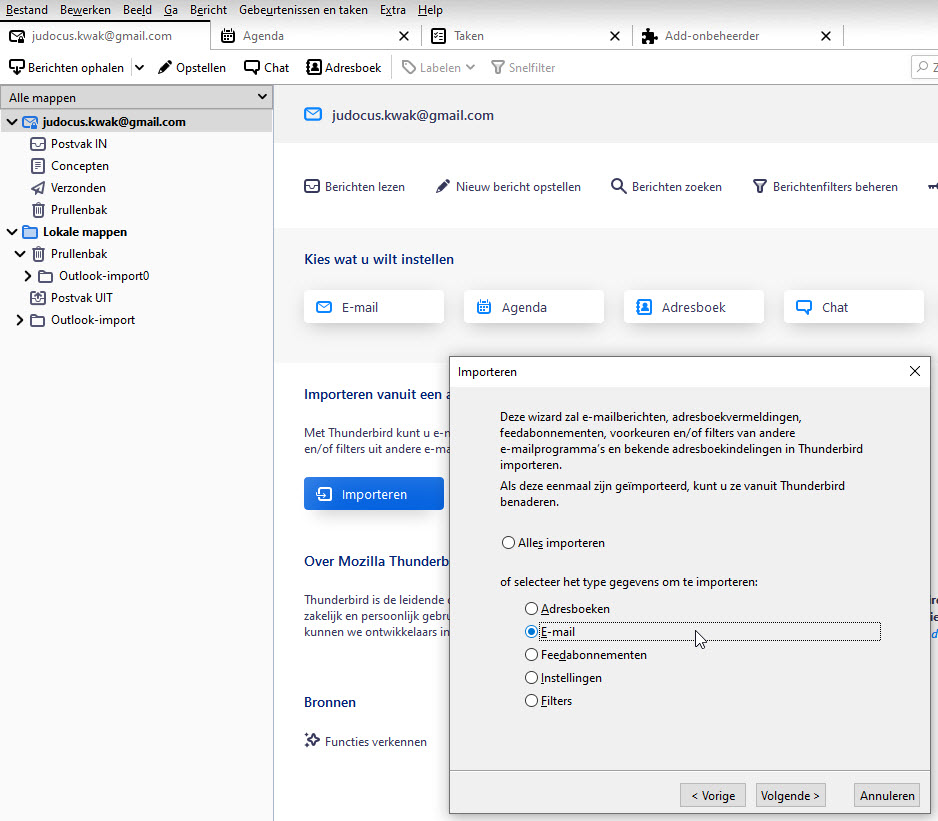Image resolution: width=938 pixels, height=821 pixels.
Task: Select the judocus.kwak@gmail.com mail tab
Action: [105, 36]
